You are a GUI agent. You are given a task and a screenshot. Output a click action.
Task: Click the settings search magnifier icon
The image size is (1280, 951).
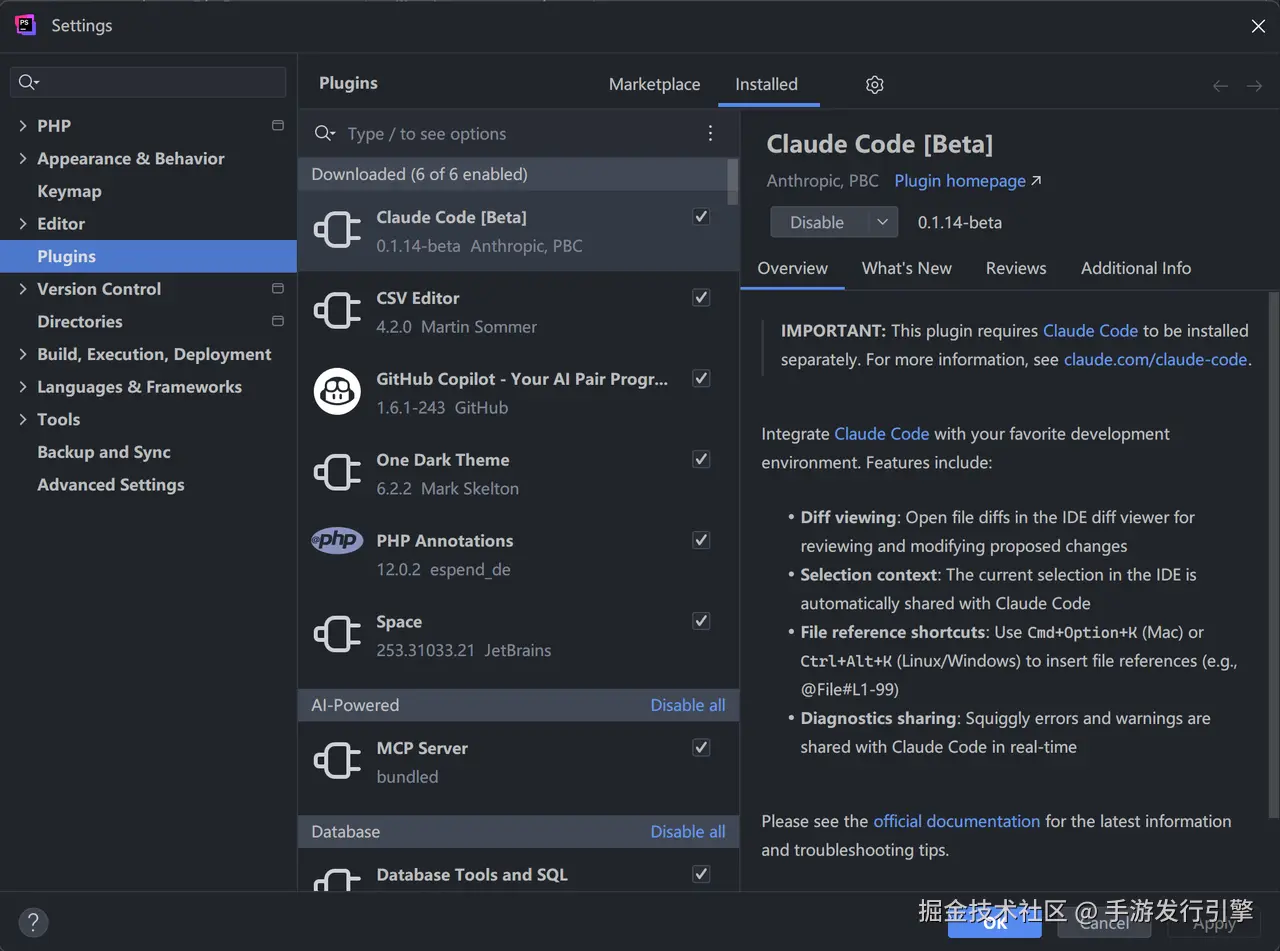click(x=29, y=82)
